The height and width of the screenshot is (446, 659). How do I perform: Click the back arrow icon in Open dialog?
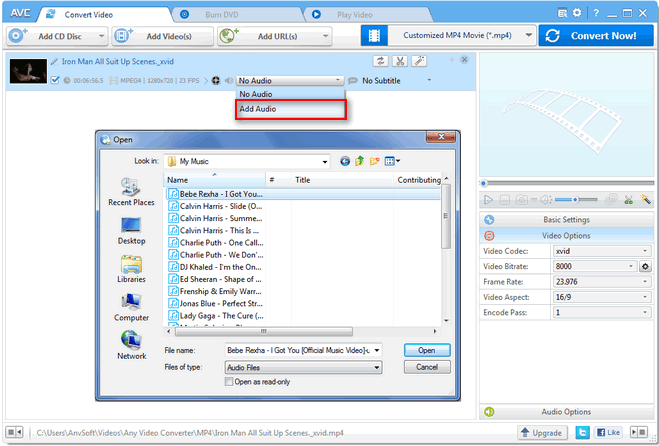(x=345, y=161)
